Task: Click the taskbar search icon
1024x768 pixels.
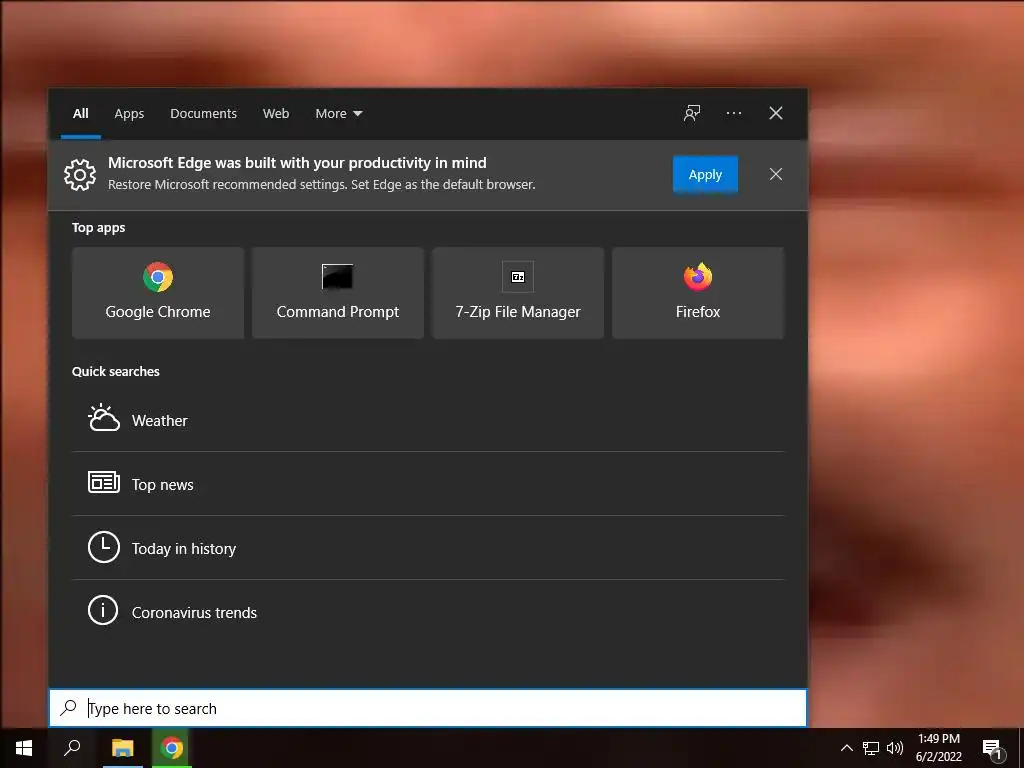Action: click(x=72, y=748)
